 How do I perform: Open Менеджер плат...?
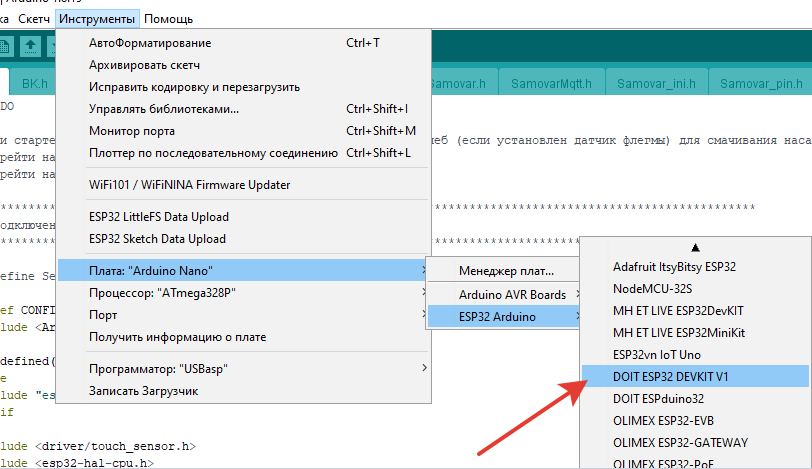(503, 271)
